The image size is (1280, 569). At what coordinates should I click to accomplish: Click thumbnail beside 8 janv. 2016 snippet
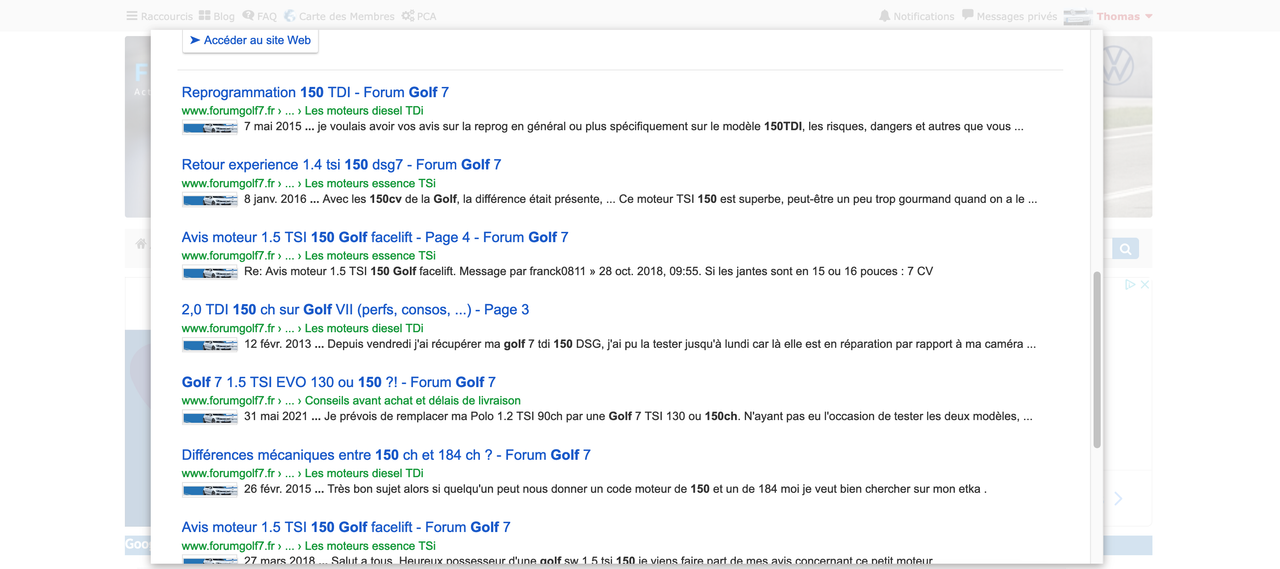[210, 200]
